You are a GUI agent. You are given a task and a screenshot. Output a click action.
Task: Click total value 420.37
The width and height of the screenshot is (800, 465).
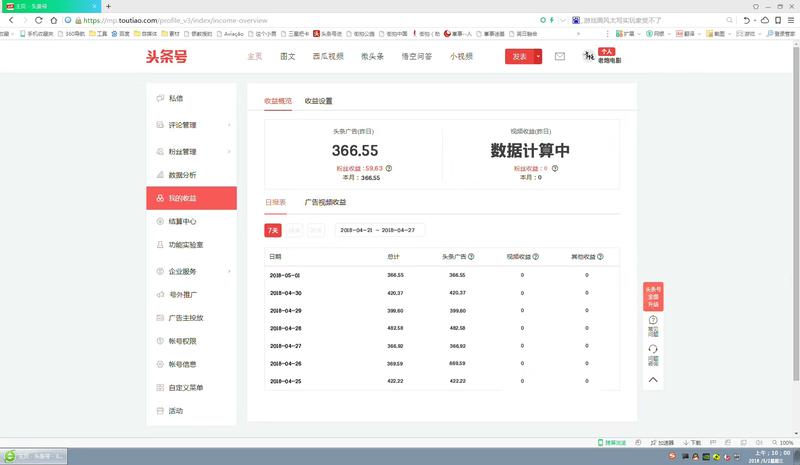point(395,293)
